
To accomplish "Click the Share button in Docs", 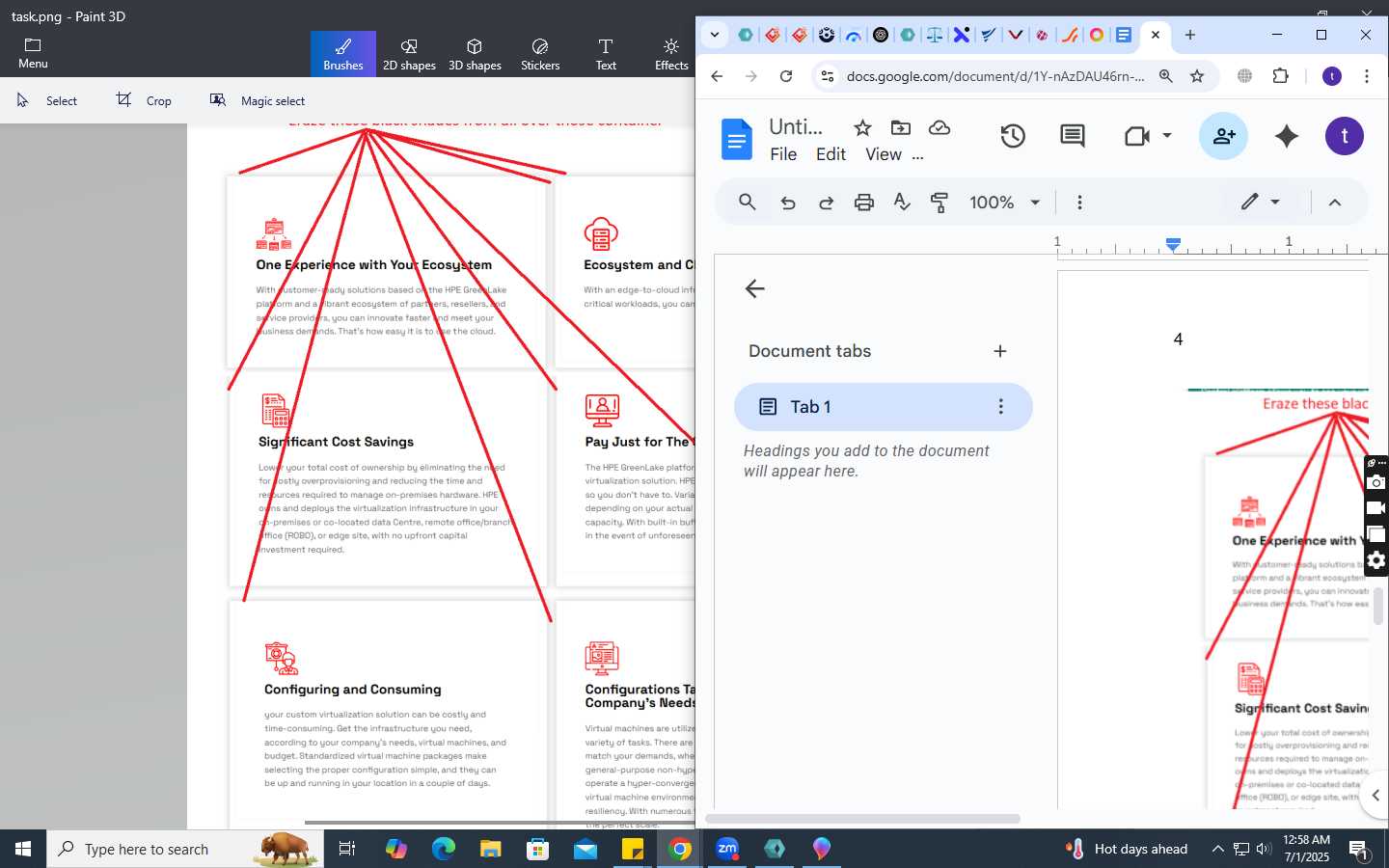I will click(x=1223, y=136).
